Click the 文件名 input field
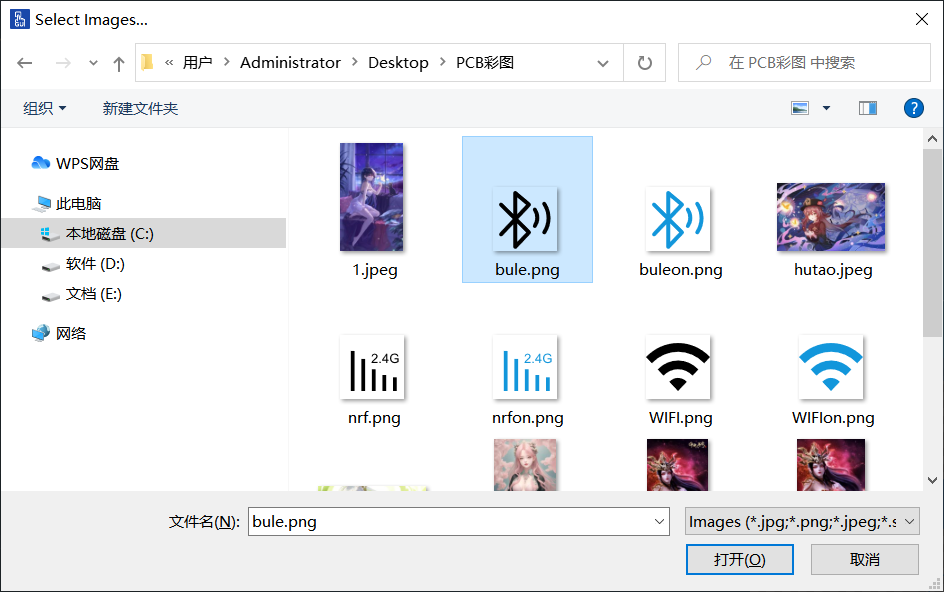The image size is (944, 592). coord(459,522)
